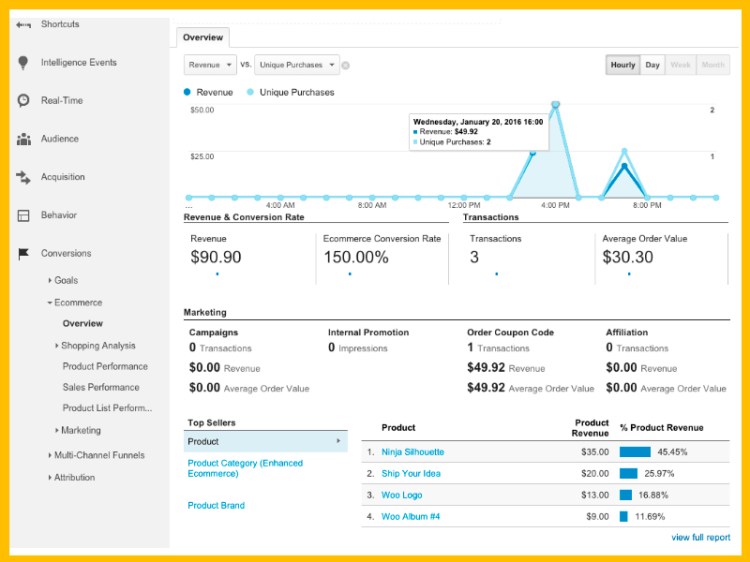Click the Intelligence Events lightbulb icon
This screenshot has height=562, width=750.
pos(23,62)
